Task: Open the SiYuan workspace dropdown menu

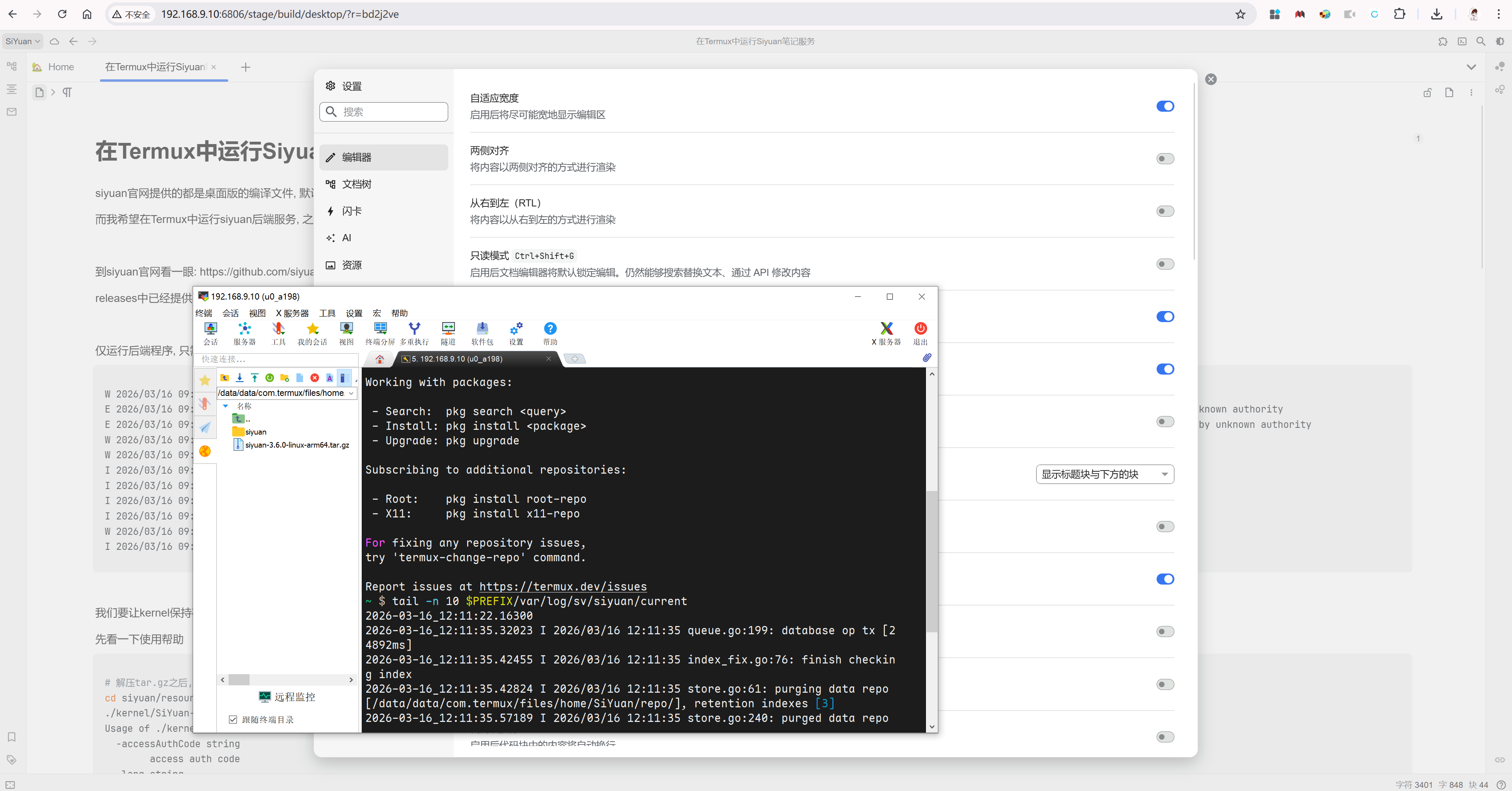Action: coord(22,41)
